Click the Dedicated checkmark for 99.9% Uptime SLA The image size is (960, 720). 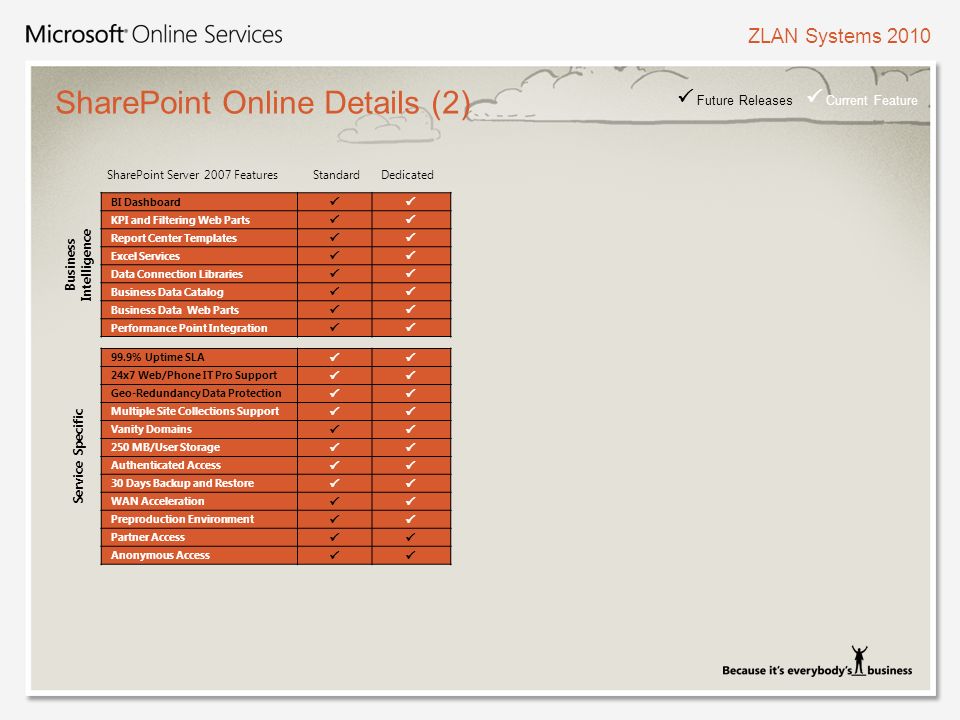[x=410, y=356]
